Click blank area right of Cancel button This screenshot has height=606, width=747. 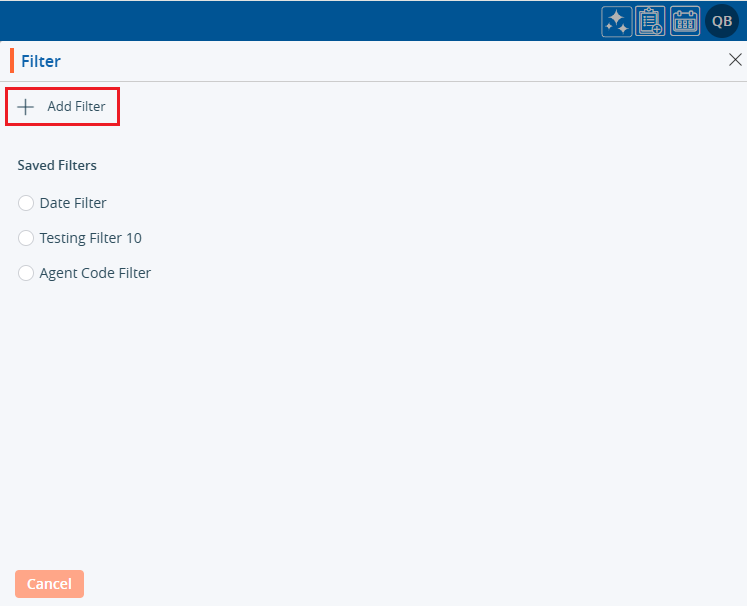pyautogui.click(x=400, y=584)
